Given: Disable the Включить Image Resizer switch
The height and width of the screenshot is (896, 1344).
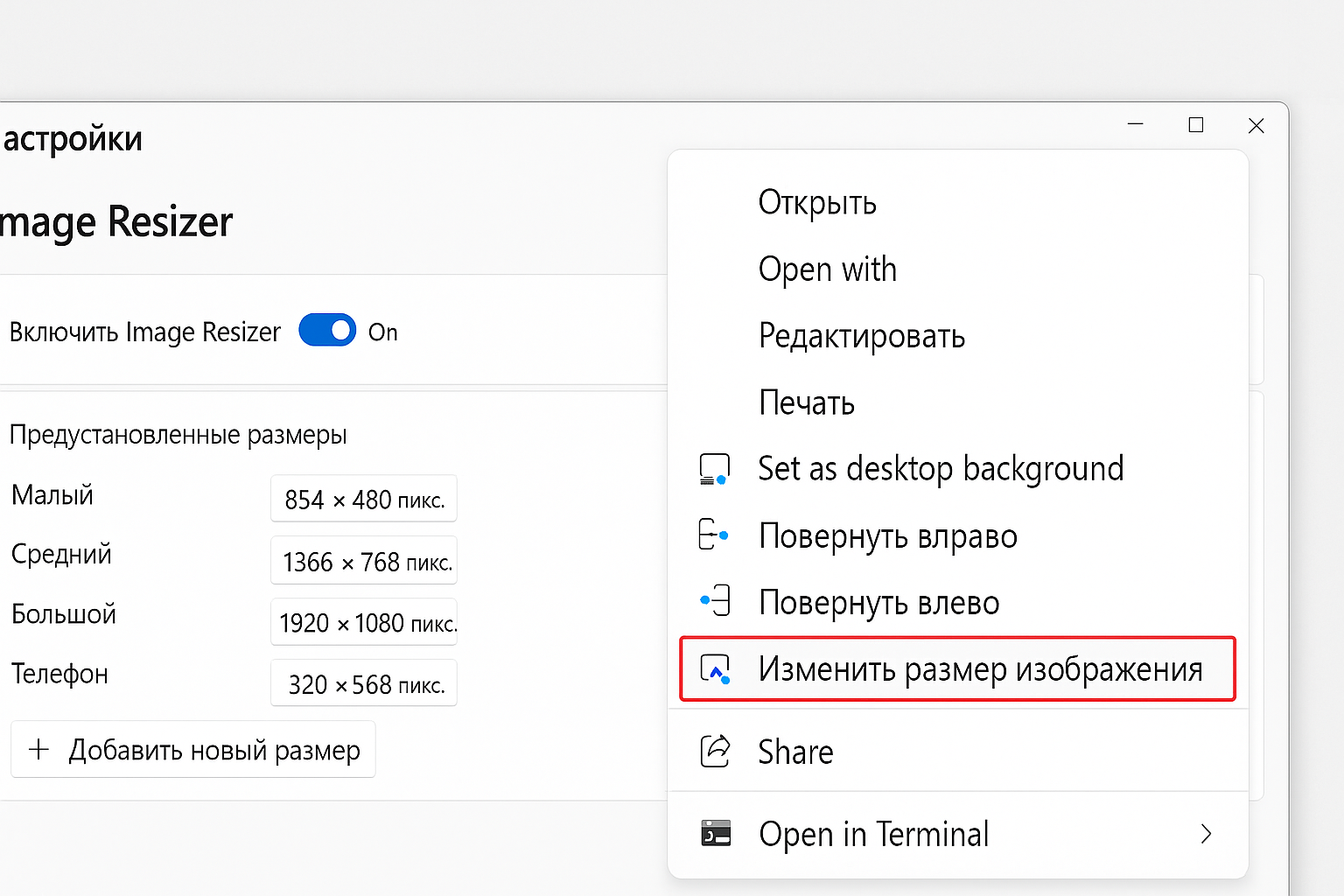Looking at the screenshot, I should coord(327,331).
